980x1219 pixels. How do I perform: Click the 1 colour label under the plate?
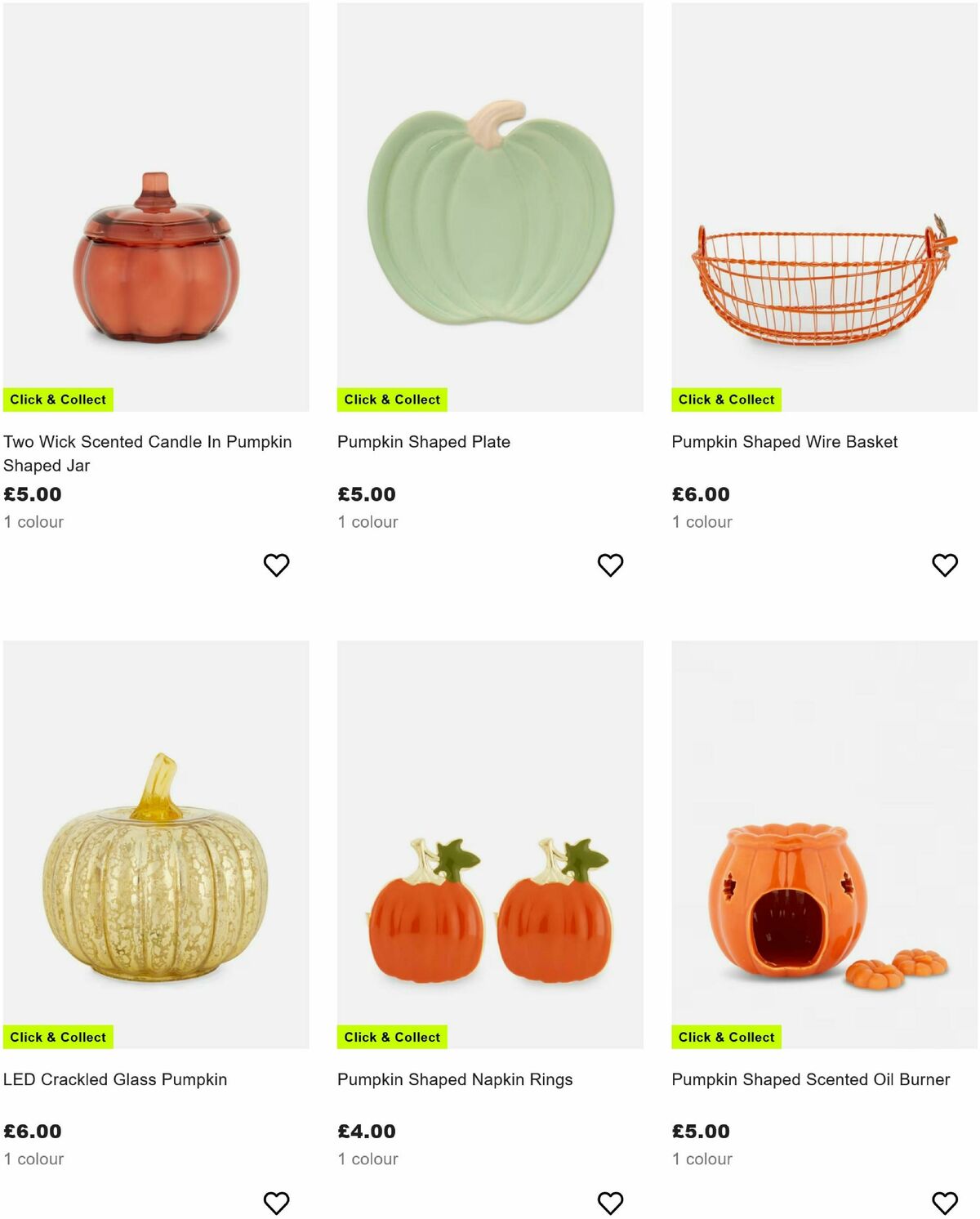(x=367, y=521)
